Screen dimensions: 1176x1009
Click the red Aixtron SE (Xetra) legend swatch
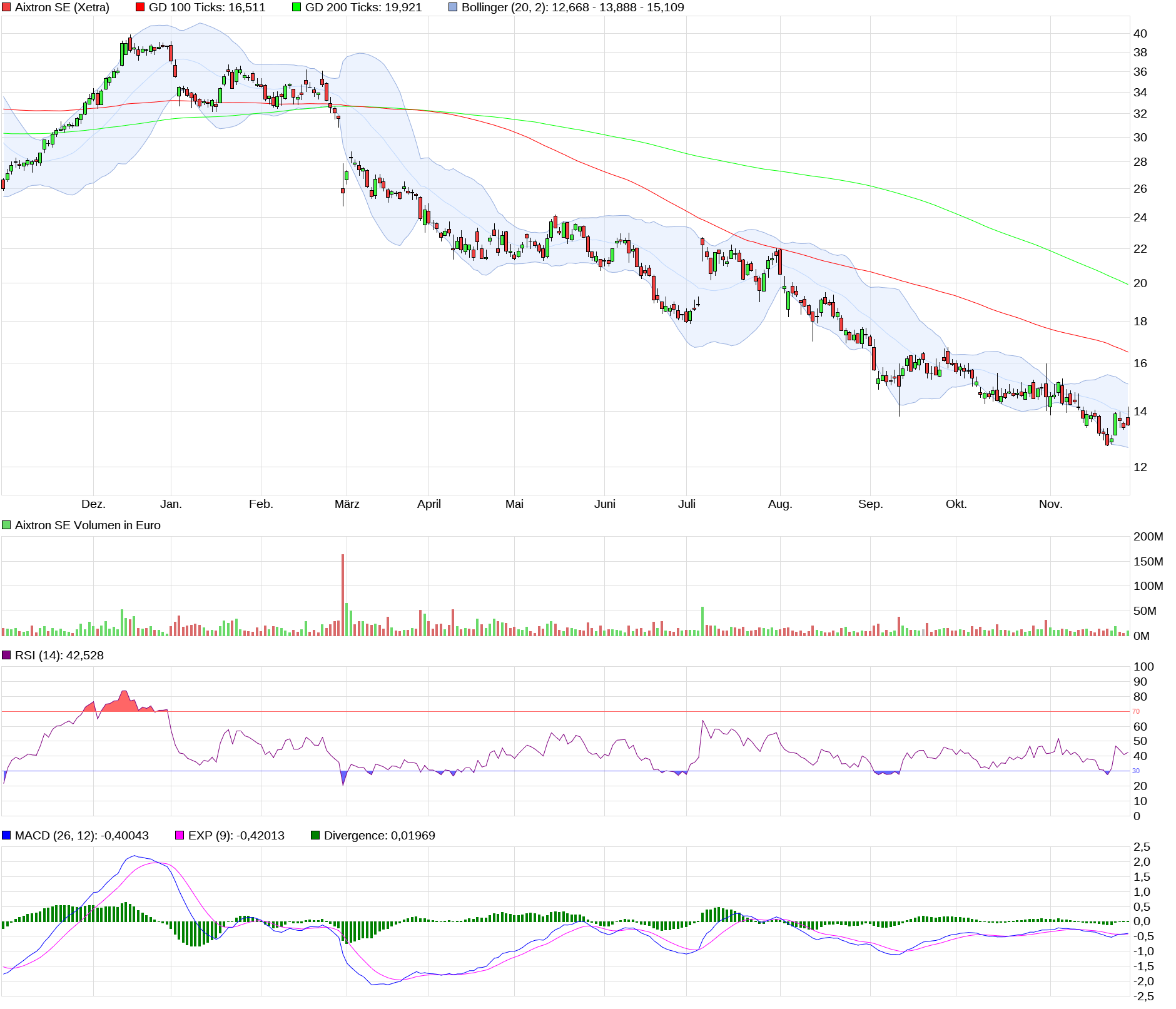(x=6, y=8)
